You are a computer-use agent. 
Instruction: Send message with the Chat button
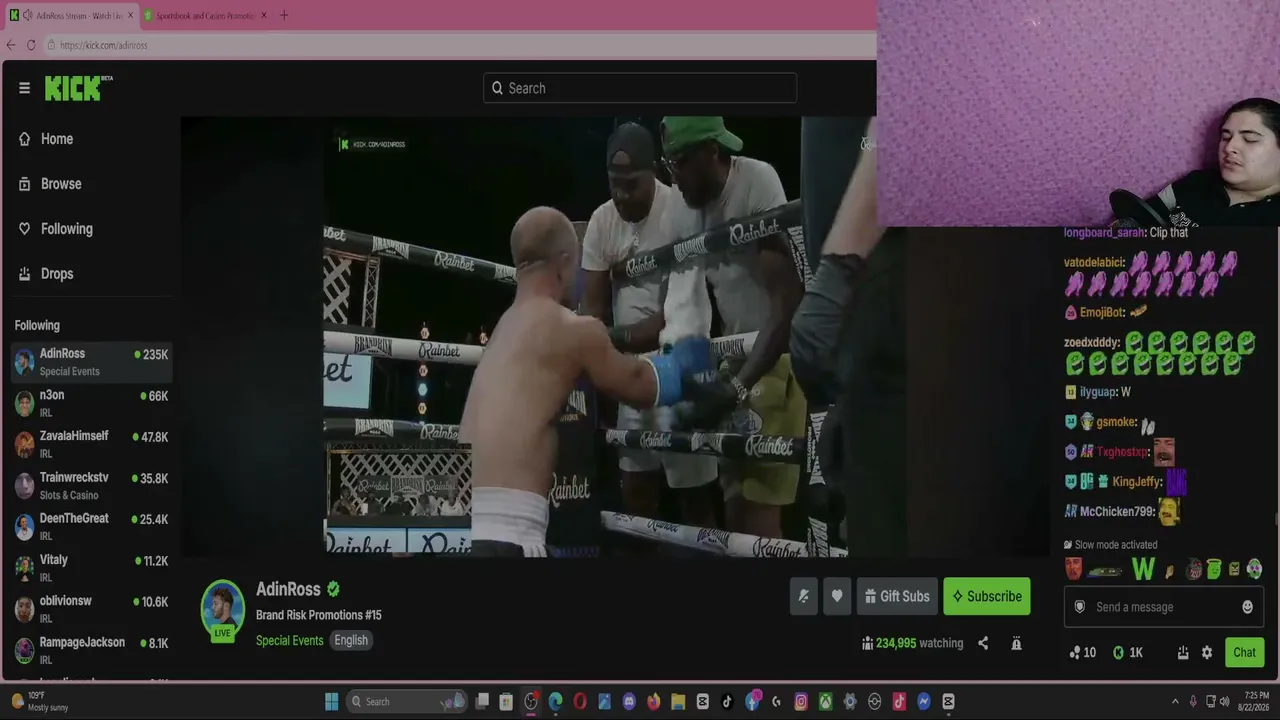tap(1244, 652)
